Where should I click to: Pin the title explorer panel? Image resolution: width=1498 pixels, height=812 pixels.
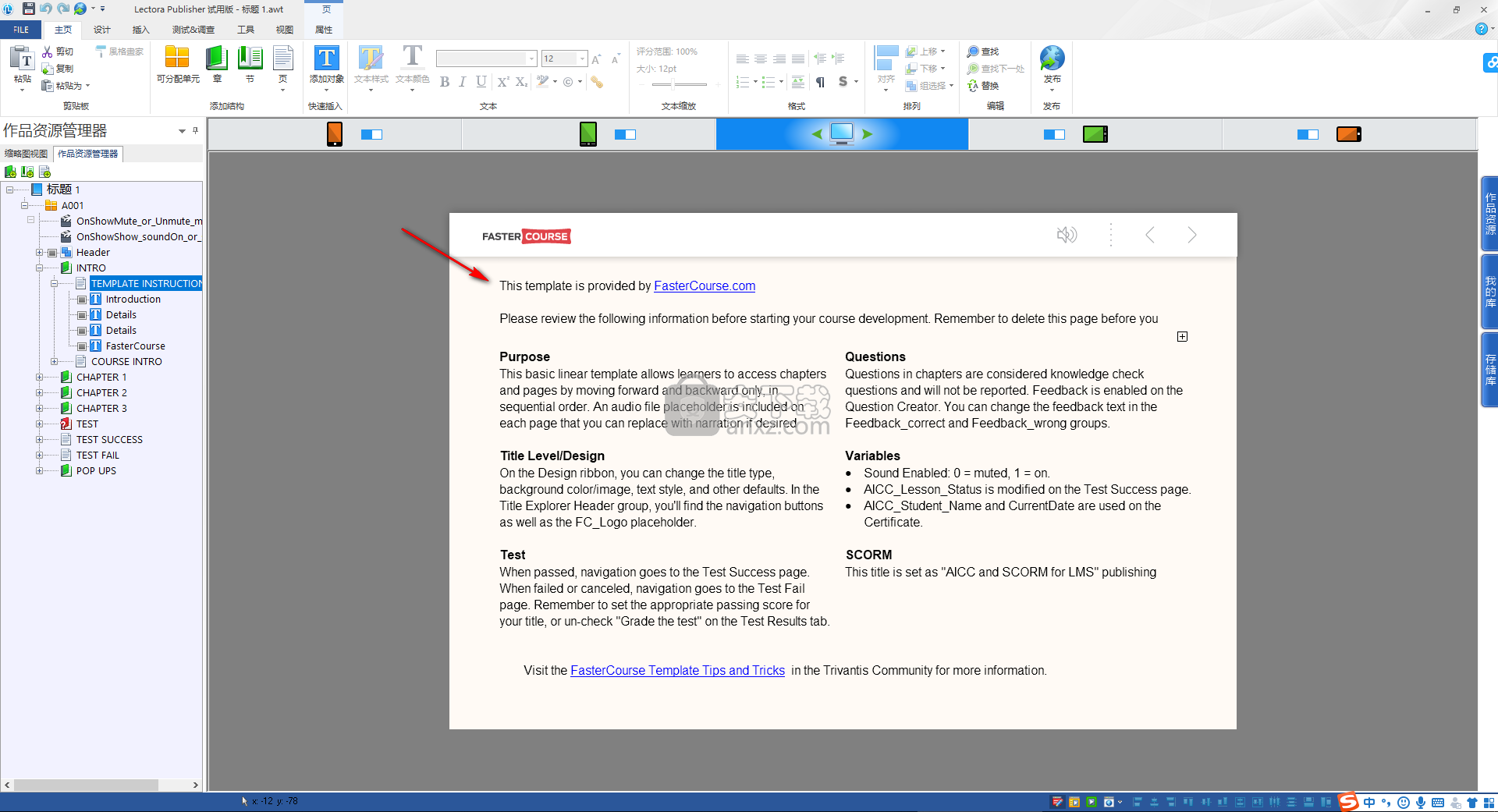195,130
